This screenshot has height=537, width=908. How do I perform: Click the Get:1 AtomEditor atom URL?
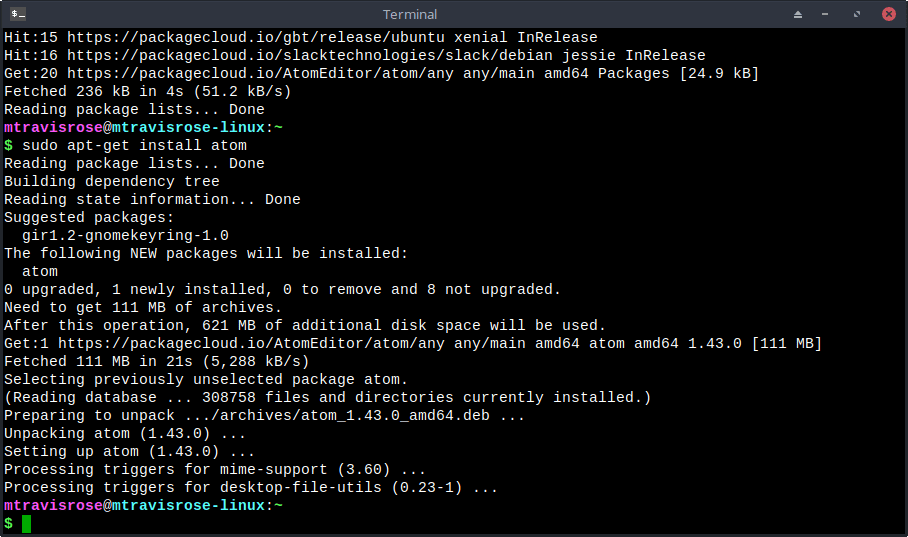251,344
